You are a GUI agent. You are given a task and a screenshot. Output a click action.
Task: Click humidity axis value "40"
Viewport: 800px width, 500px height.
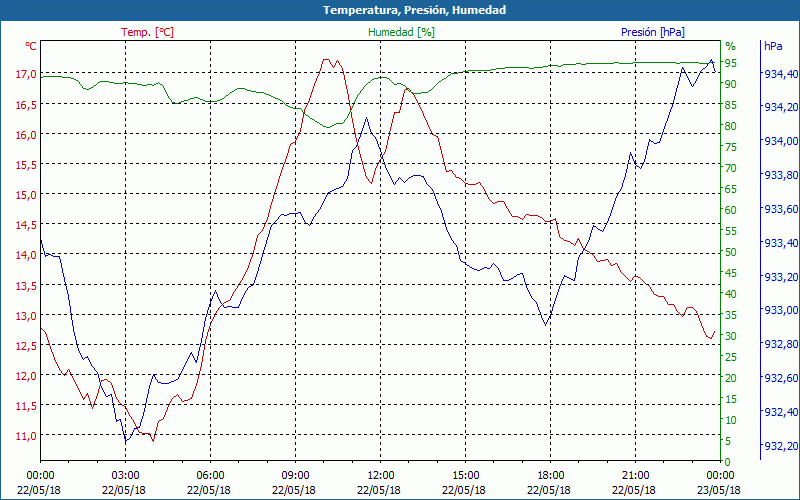[731, 294]
